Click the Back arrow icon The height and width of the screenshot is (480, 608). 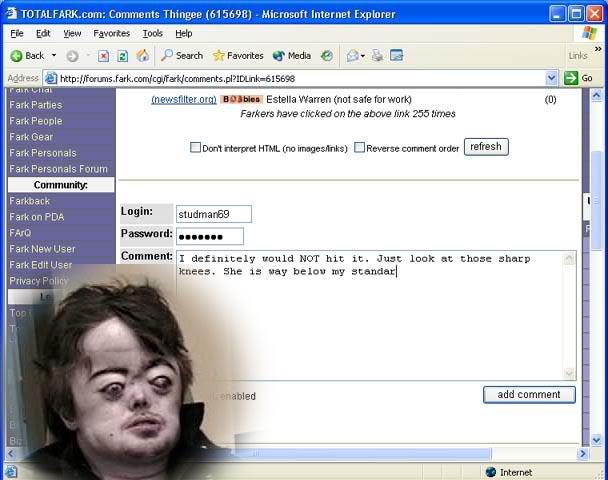(x=16, y=56)
